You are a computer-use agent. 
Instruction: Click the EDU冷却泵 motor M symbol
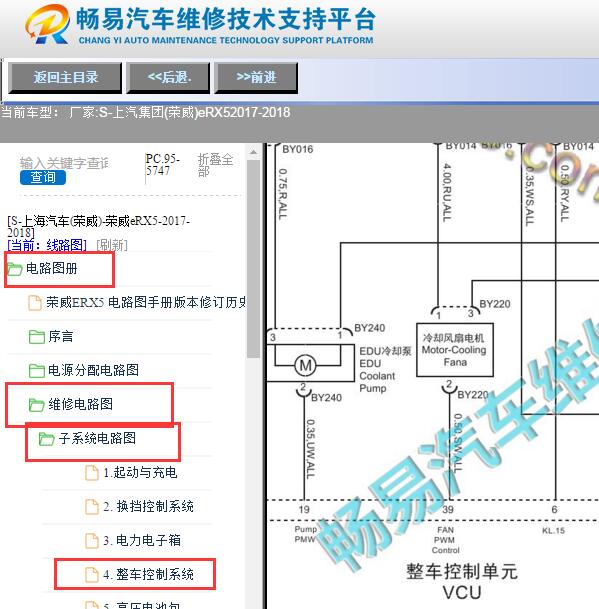click(305, 365)
